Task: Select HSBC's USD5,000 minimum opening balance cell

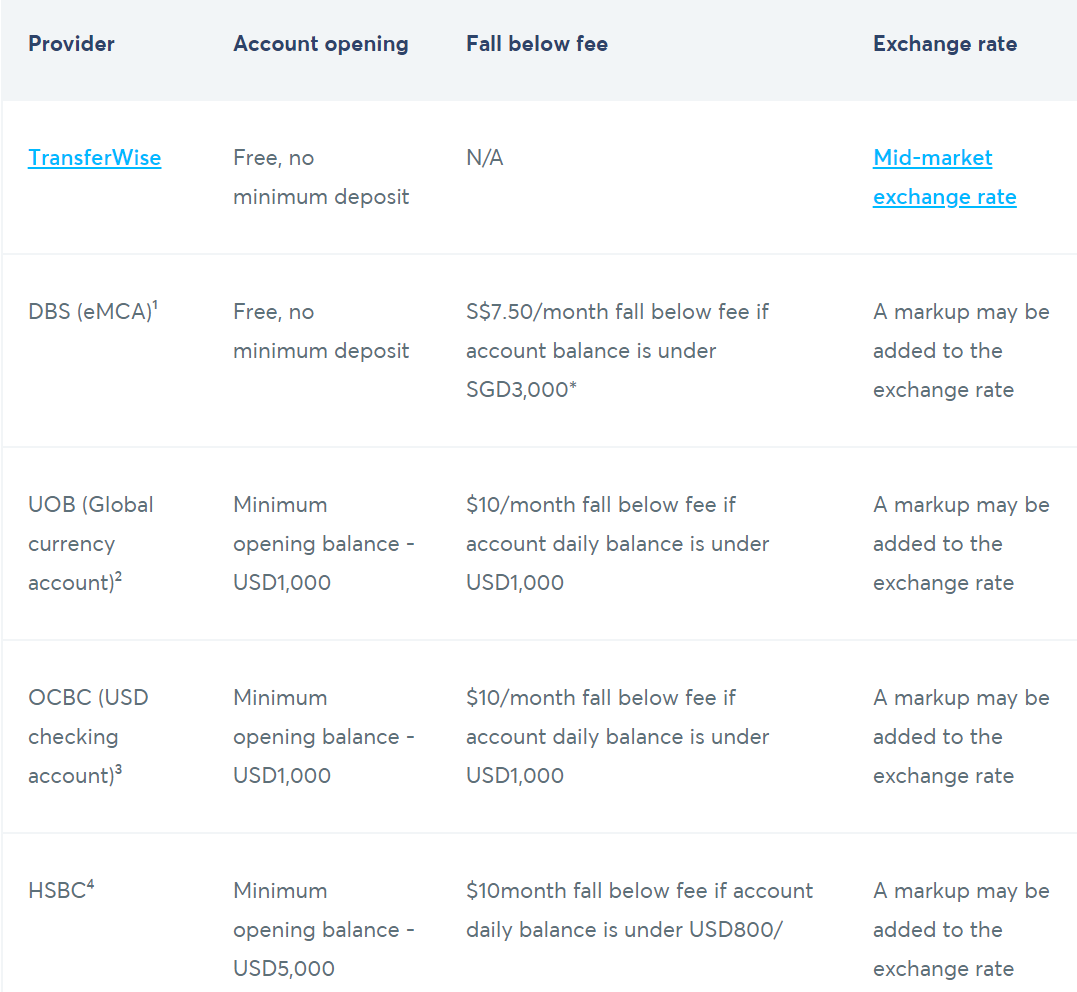Action: [x=323, y=930]
